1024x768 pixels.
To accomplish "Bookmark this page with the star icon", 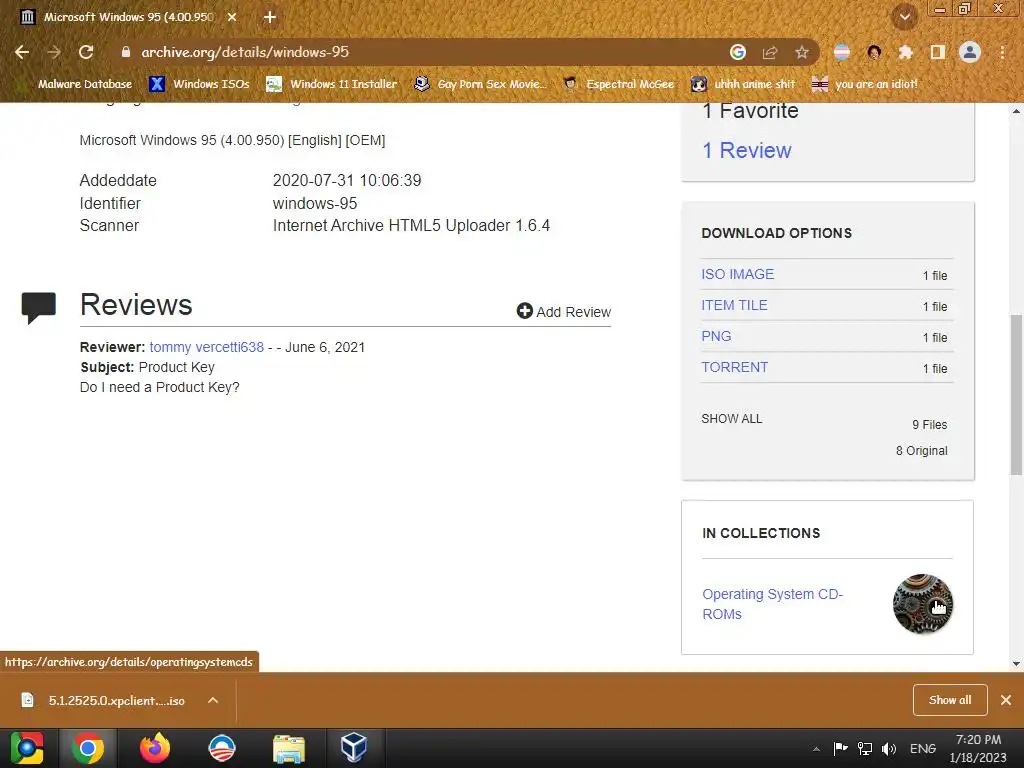I will tap(802, 52).
